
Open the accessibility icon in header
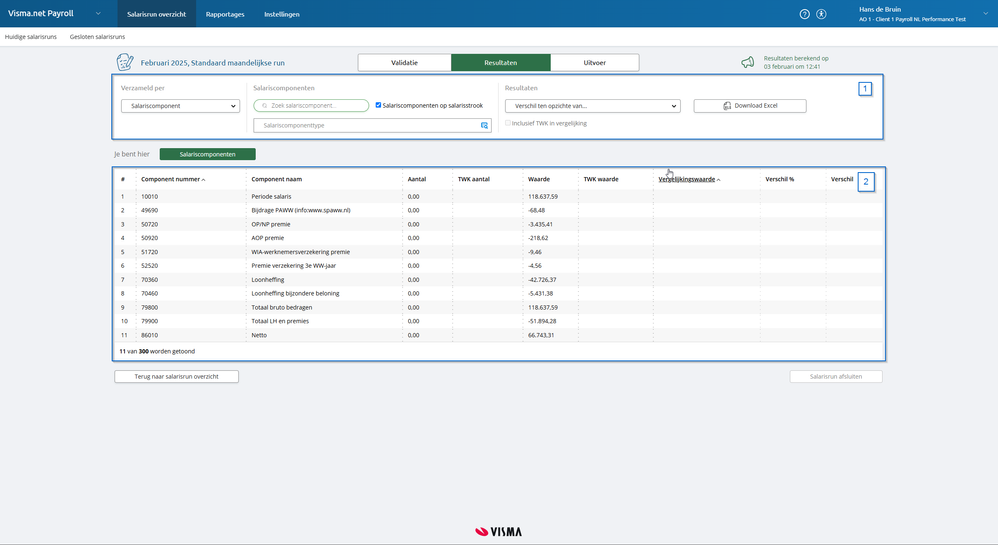pyautogui.click(x=821, y=14)
